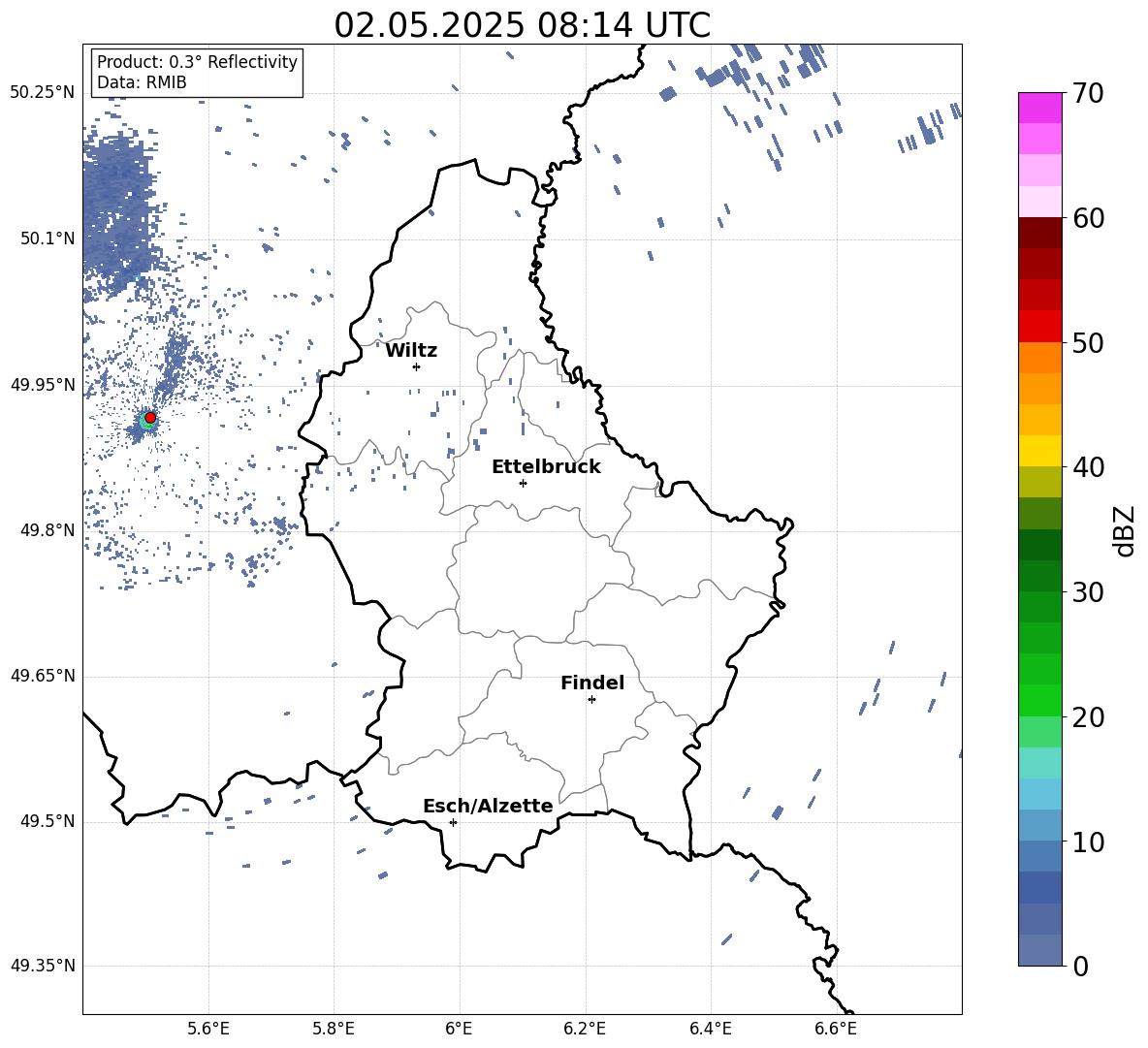
Task: Click the Wiltz station cross marker
Action: pyautogui.click(x=417, y=366)
